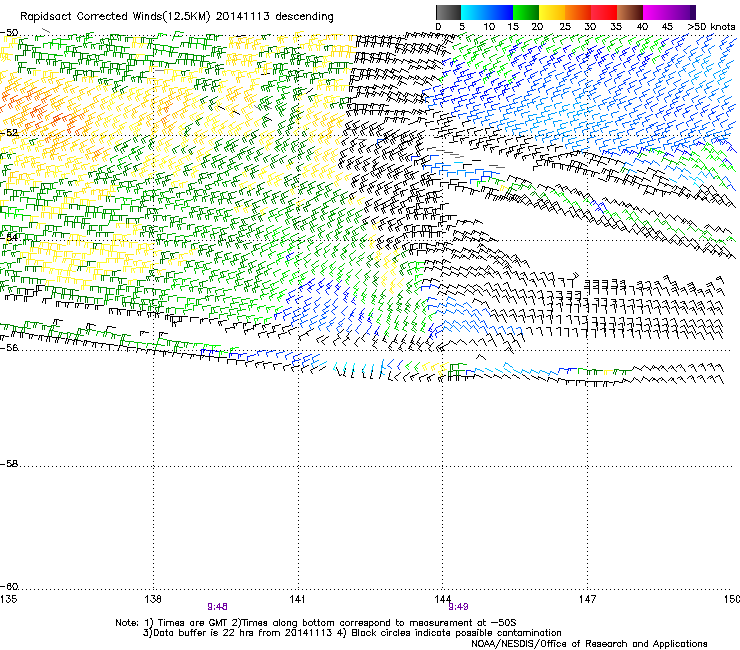Click the '35' legend scale label
The height and width of the screenshot is (650, 740).
click(x=616, y=27)
